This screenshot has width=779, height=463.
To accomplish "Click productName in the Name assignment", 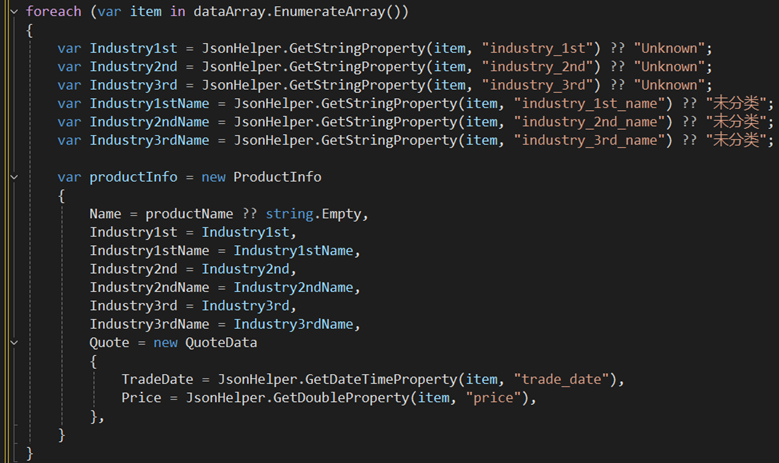I will point(189,214).
